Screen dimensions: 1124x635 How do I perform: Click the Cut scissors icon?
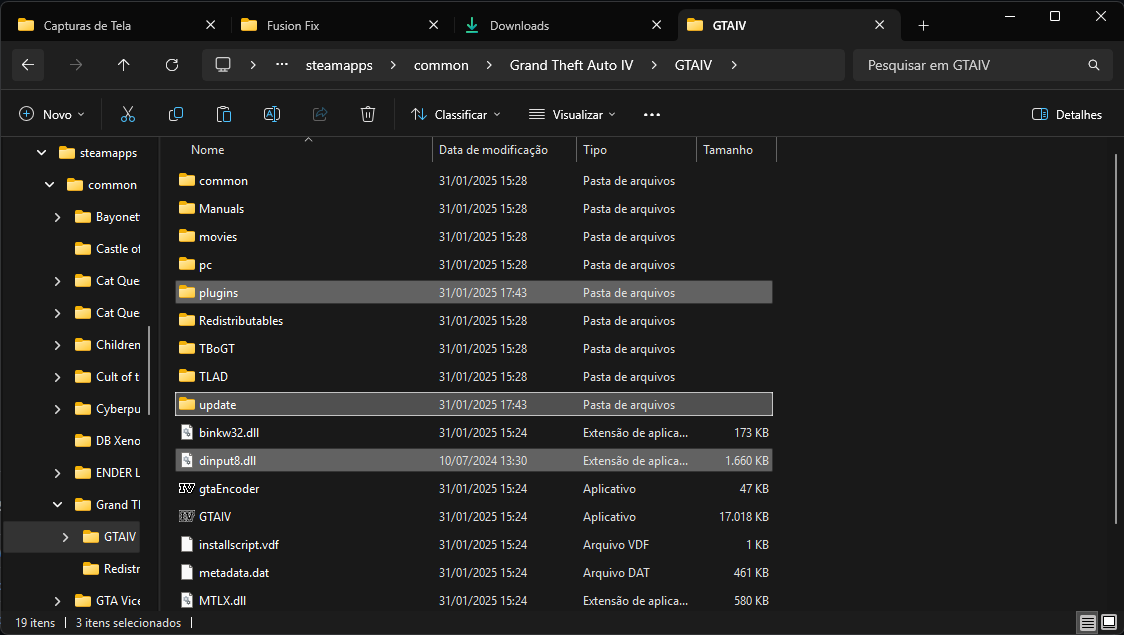[x=128, y=115]
